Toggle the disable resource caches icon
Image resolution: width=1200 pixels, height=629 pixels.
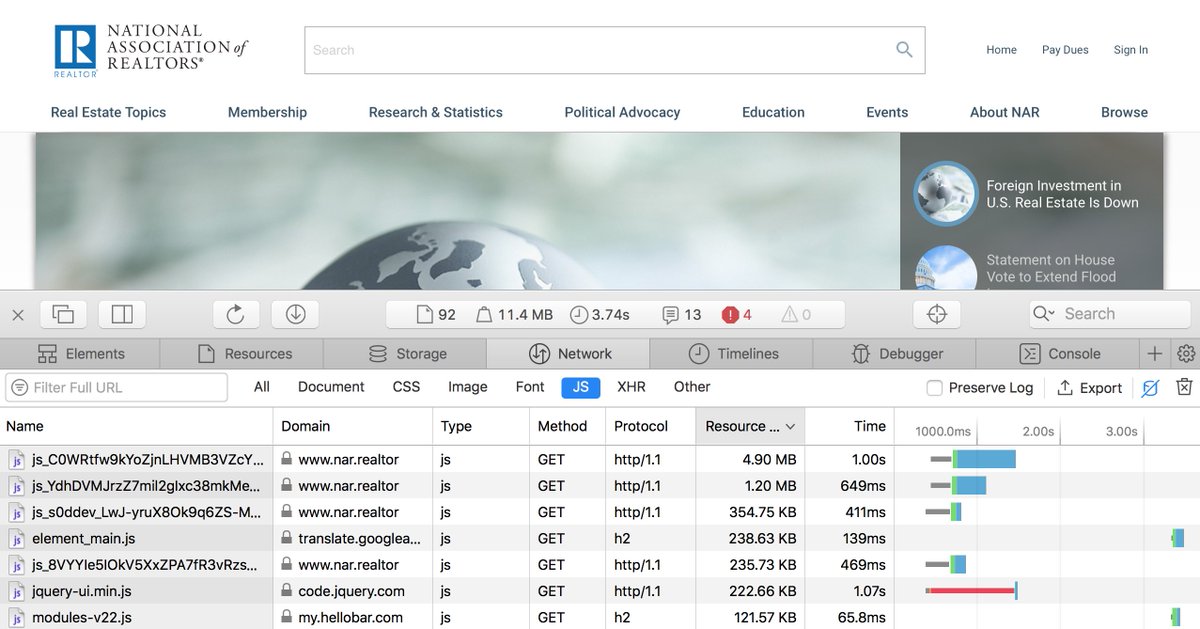coord(1150,388)
